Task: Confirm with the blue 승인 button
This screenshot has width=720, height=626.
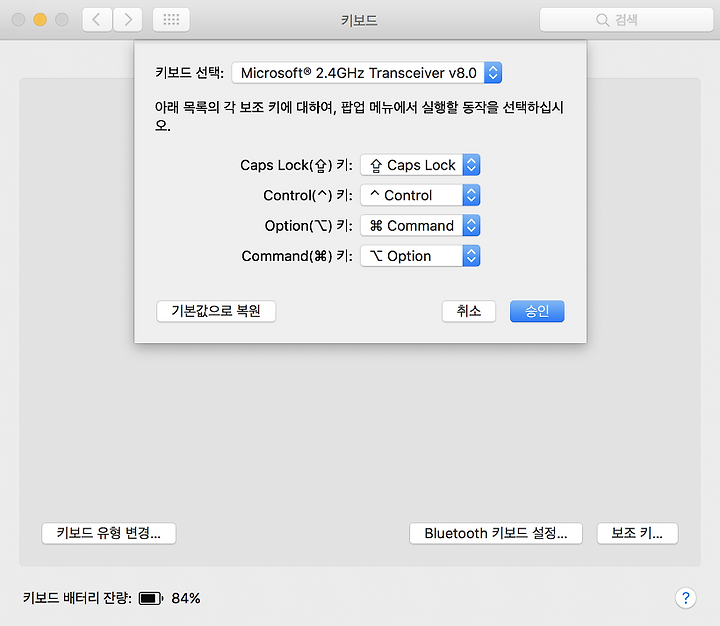Action: pyautogui.click(x=537, y=311)
